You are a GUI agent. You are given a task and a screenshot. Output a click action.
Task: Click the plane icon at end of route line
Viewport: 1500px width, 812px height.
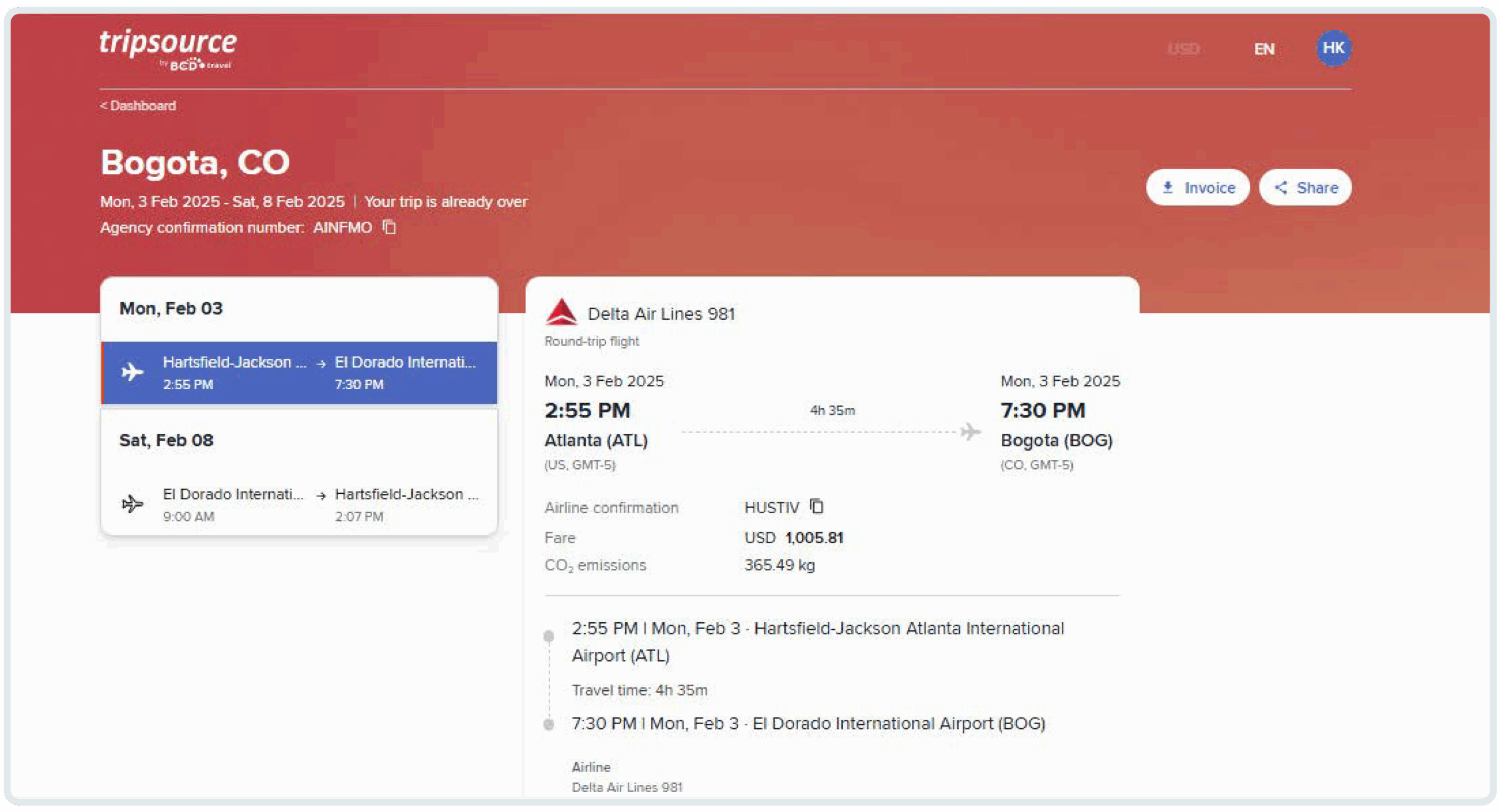point(970,432)
